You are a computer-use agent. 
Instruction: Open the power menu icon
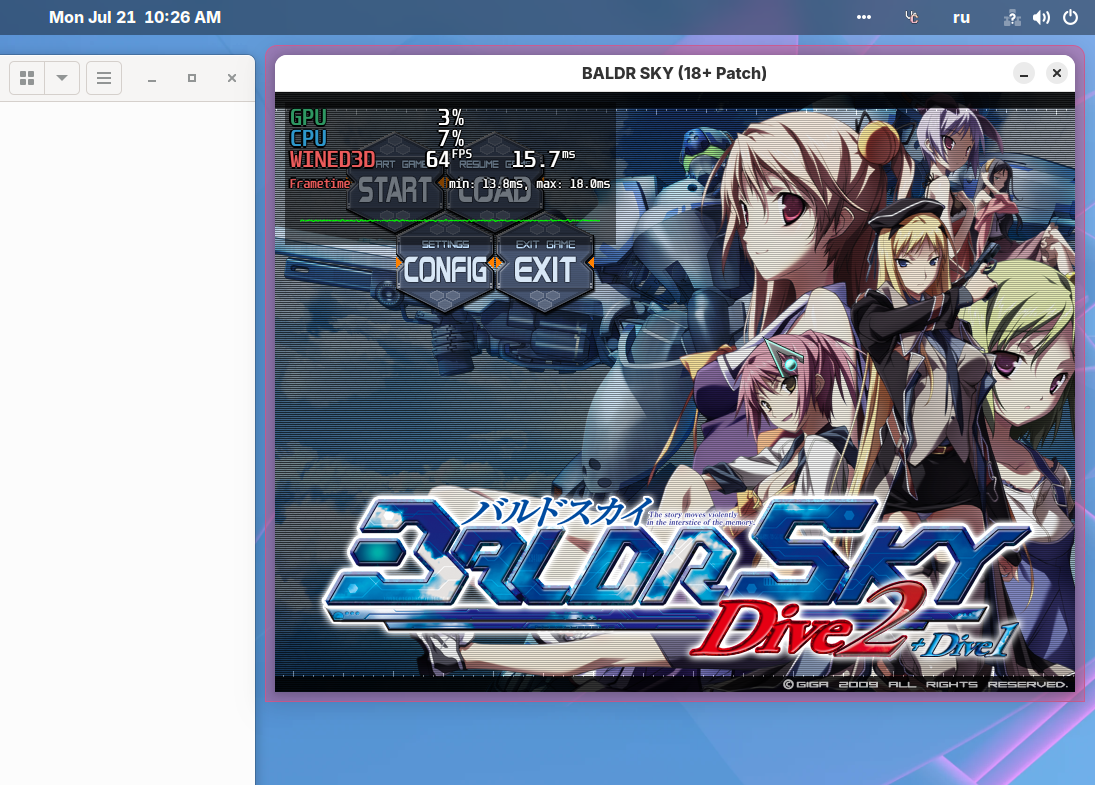pyautogui.click(x=1070, y=17)
